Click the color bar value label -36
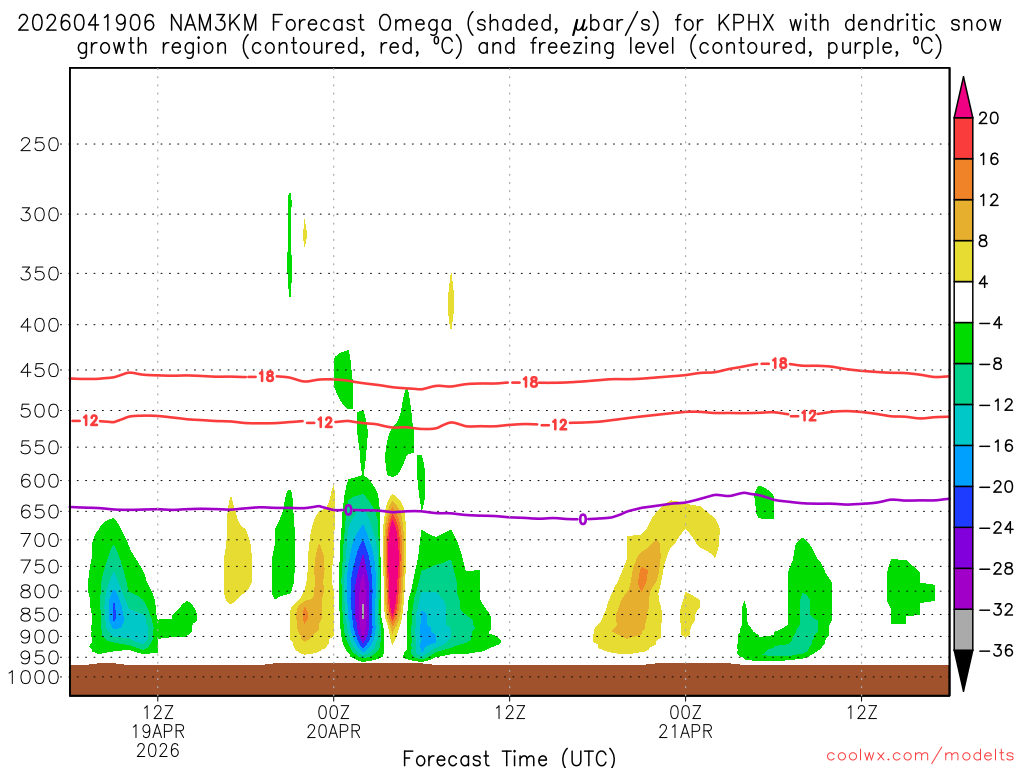This screenshot has width=1024, height=768. (x=995, y=650)
